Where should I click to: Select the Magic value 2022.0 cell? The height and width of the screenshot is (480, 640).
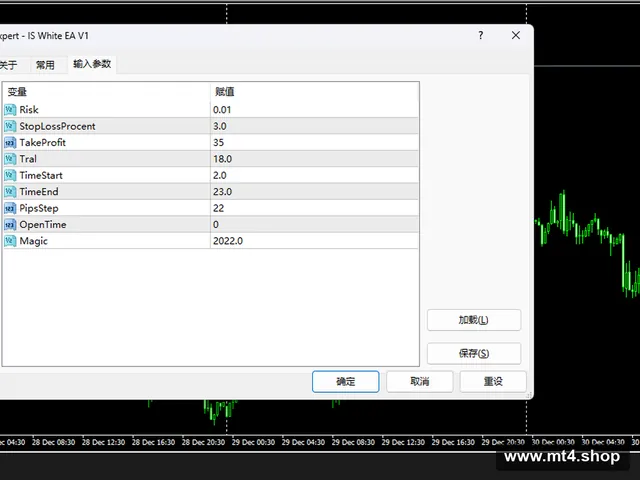(314, 241)
